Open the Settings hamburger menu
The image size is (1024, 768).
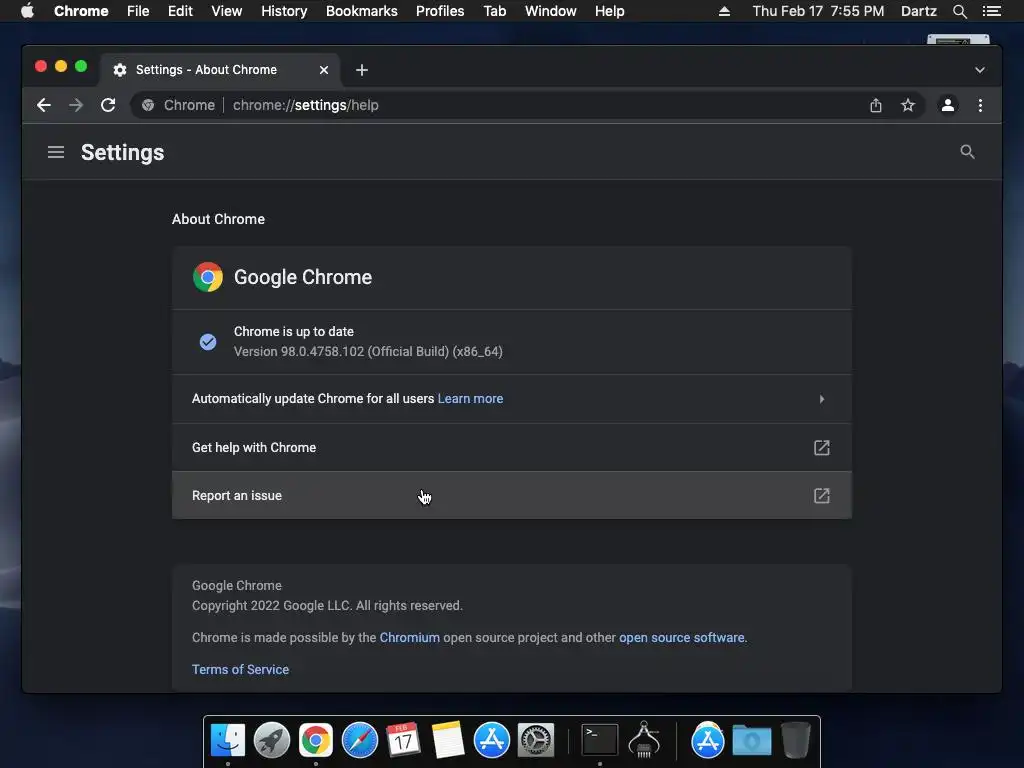pyautogui.click(x=56, y=152)
